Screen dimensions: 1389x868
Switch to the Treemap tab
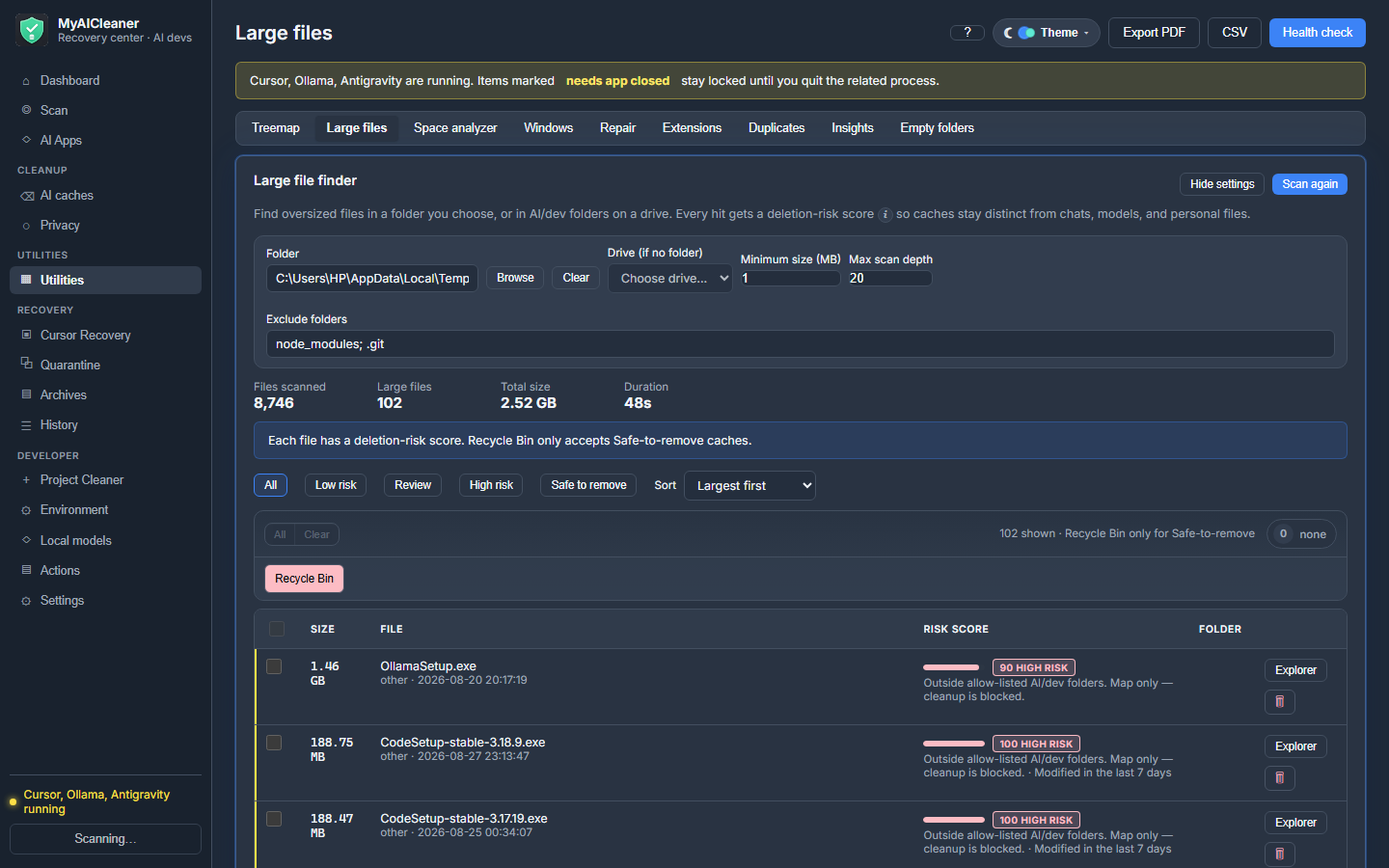point(276,128)
